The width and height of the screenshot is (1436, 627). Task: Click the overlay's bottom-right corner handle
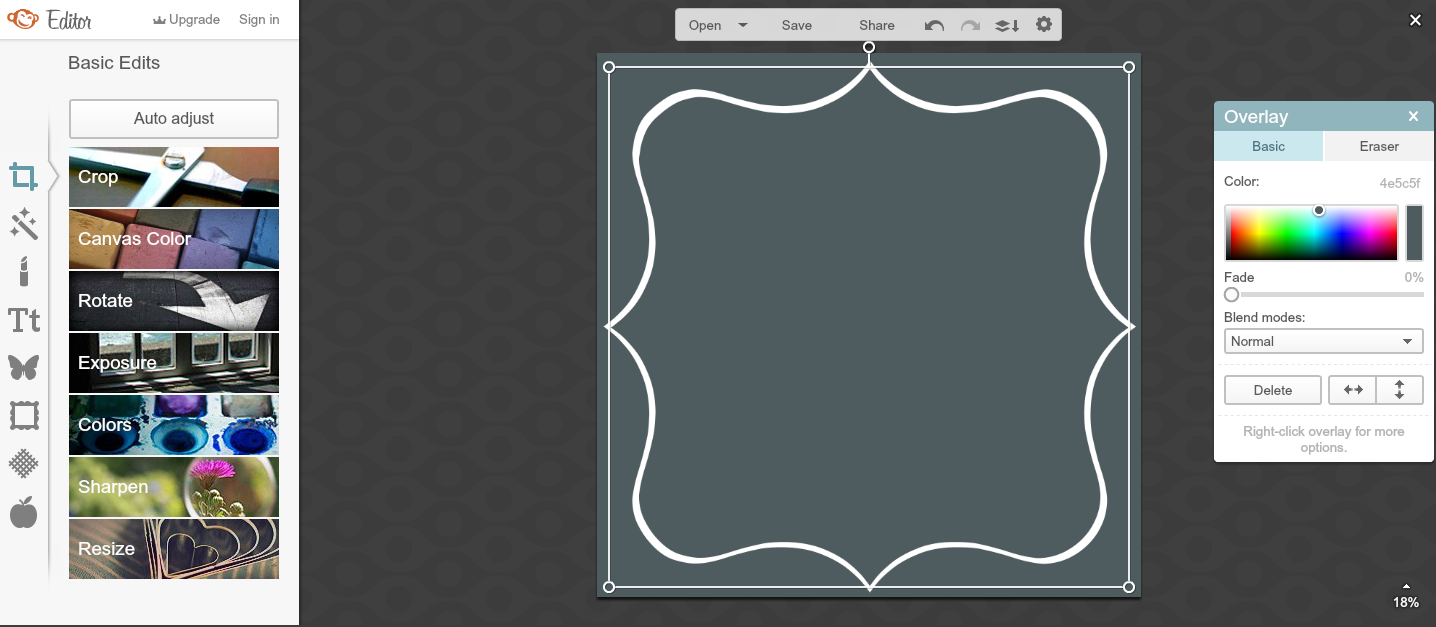[1129, 587]
